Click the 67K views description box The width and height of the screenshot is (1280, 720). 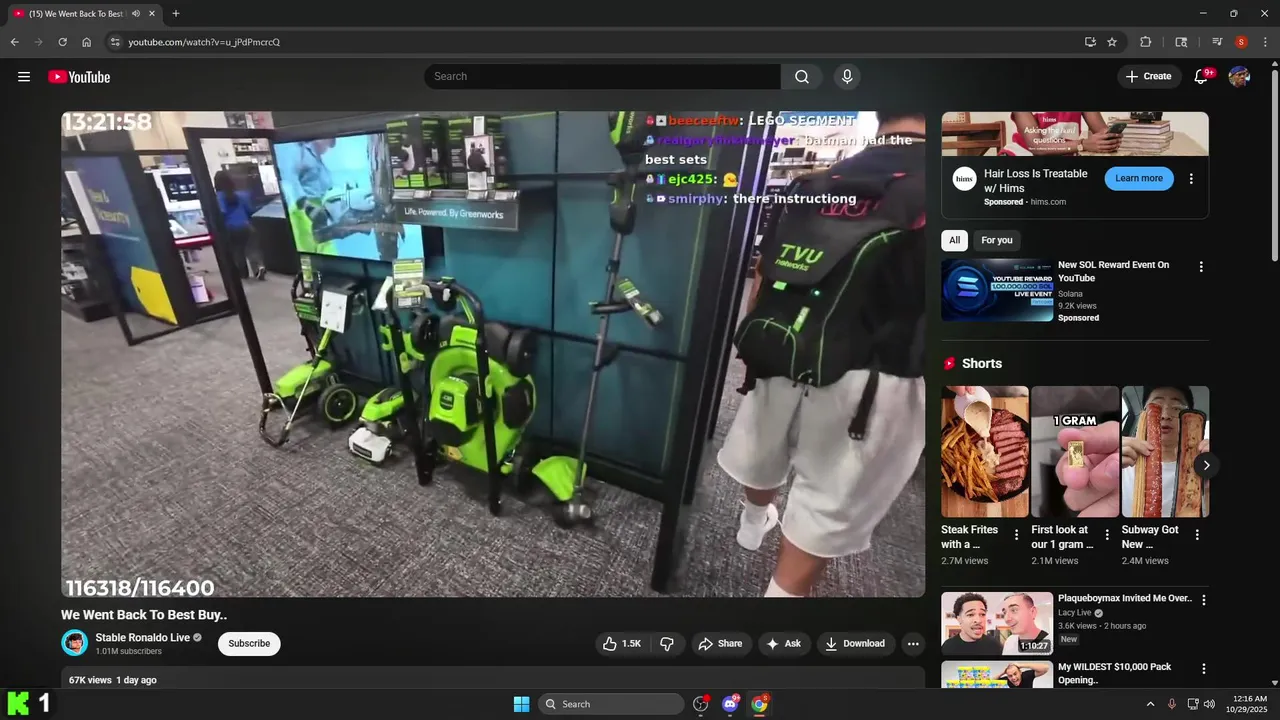pos(493,679)
